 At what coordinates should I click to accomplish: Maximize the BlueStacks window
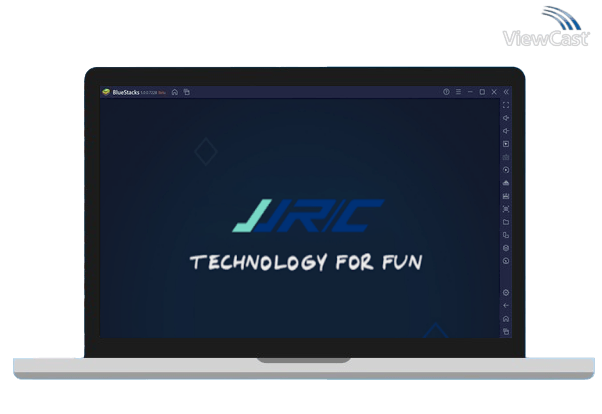(x=482, y=92)
